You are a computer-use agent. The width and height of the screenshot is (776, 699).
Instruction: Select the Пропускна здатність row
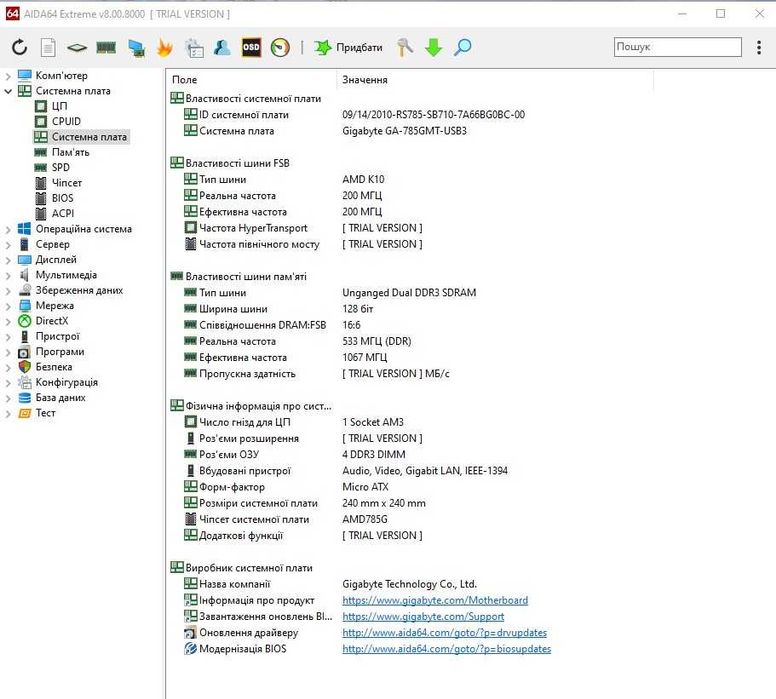[316, 374]
